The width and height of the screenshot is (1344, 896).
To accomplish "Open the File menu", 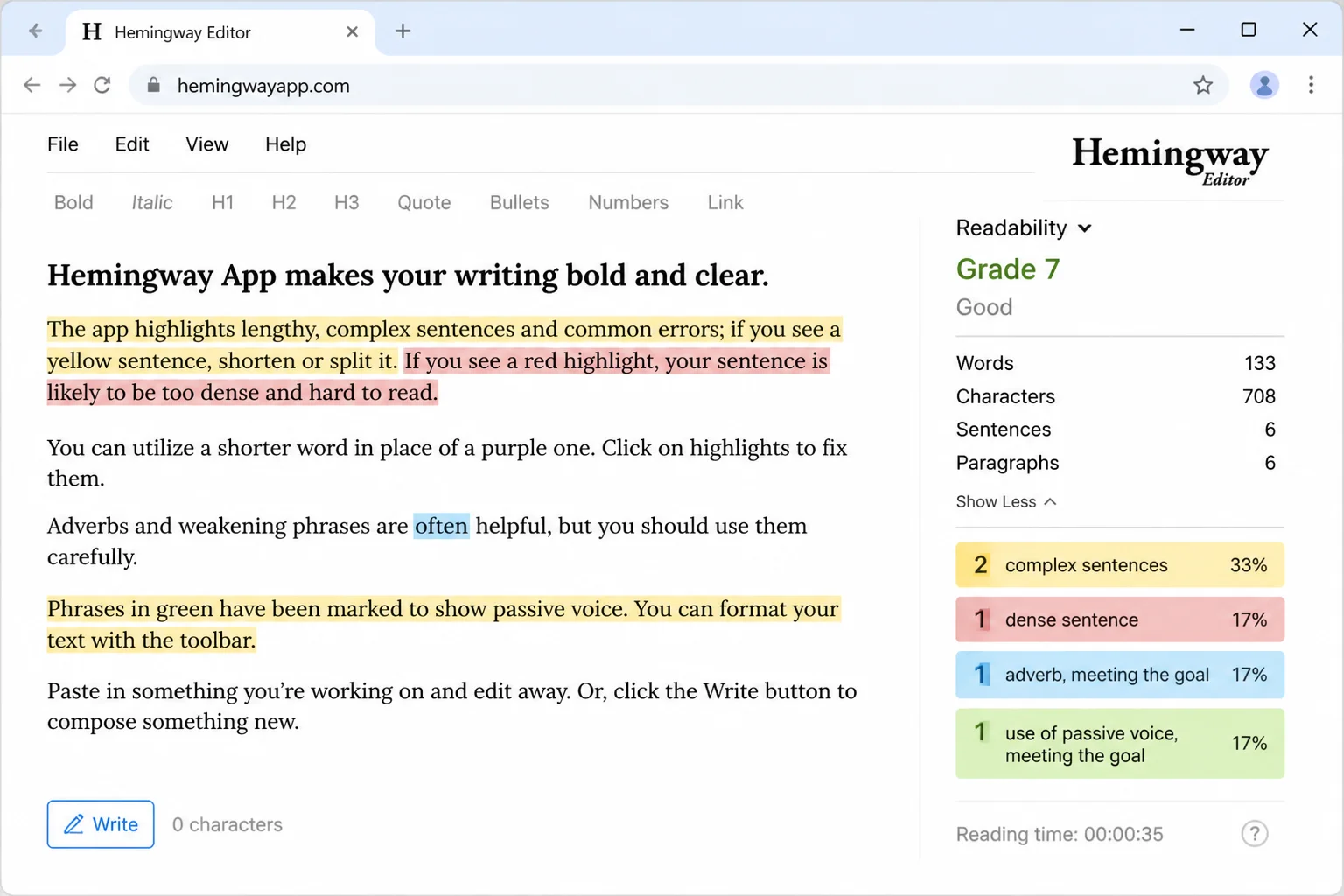I will [x=63, y=144].
